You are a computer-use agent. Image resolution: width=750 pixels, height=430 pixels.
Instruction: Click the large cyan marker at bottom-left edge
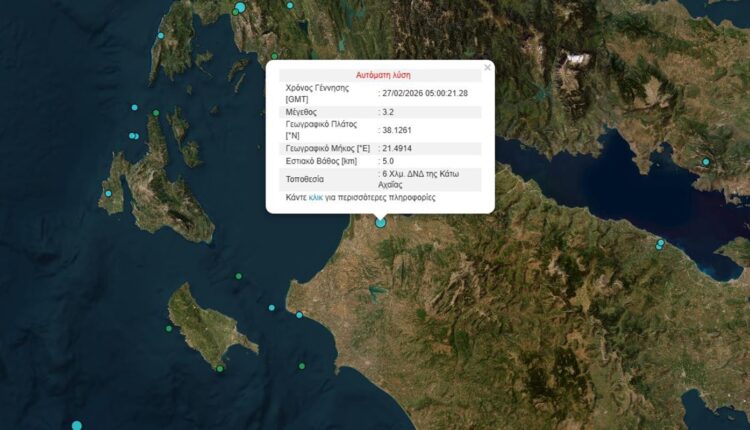pyautogui.click(x=76, y=426)
